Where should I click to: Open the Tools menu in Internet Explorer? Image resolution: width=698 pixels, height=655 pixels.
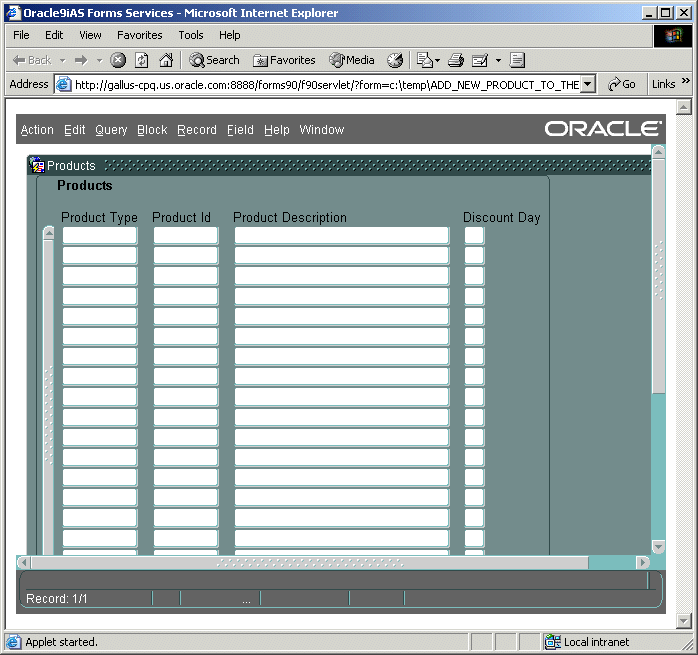190,35
